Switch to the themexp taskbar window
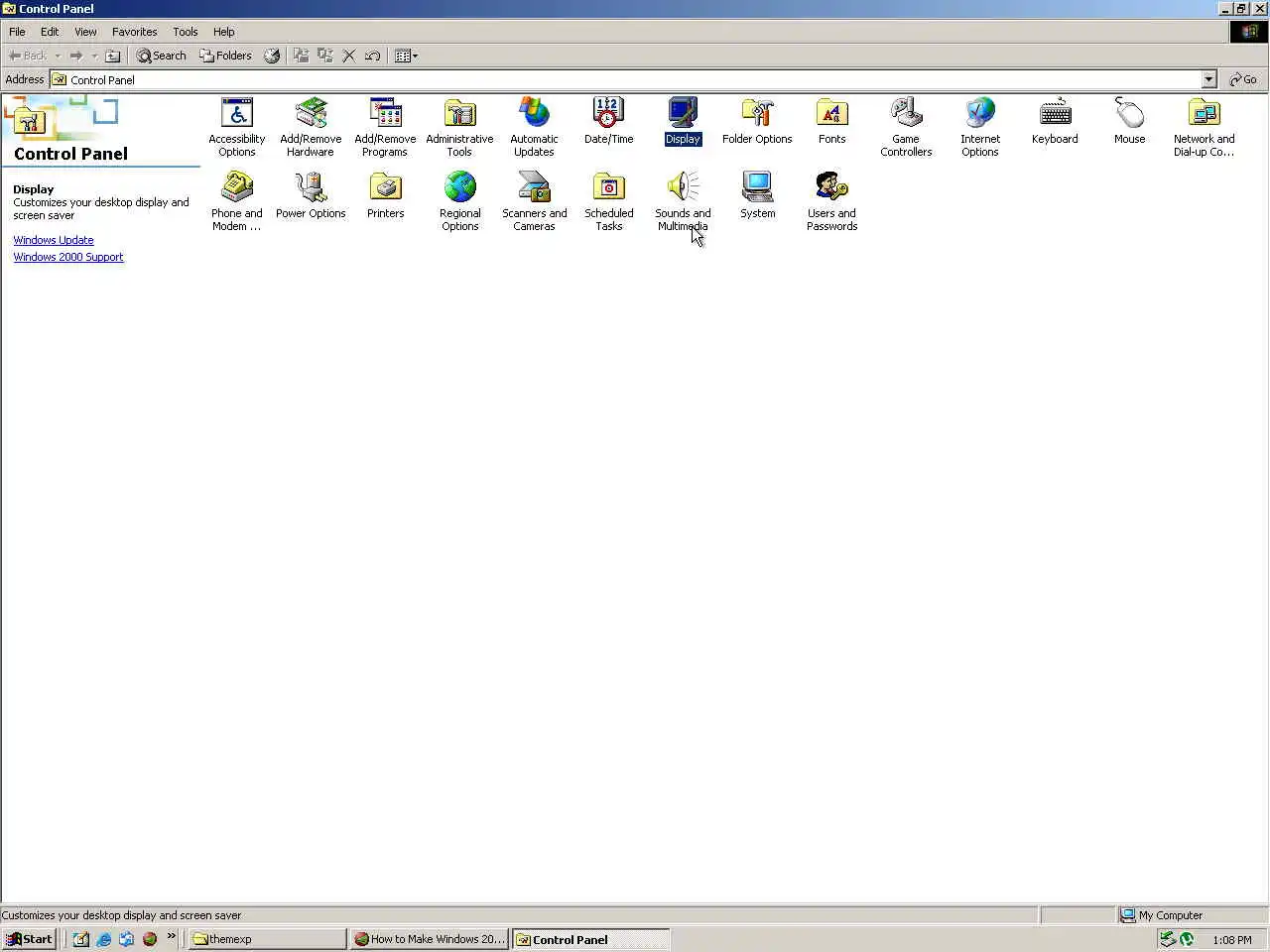Screen dimensions: 1270x952 coord(267,939)
